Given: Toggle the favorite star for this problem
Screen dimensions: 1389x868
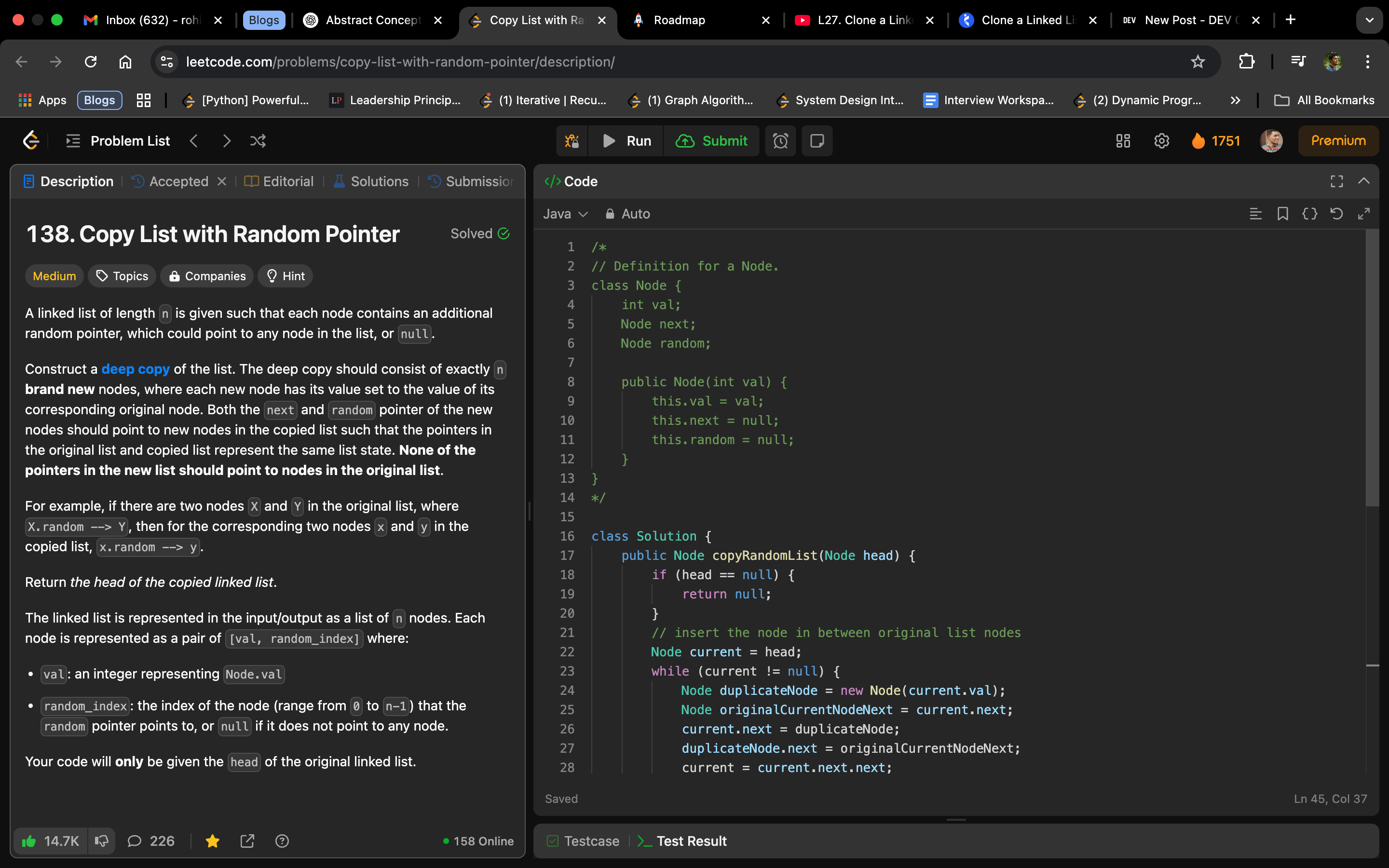Looking at the screenshot, I should (212, 841).
